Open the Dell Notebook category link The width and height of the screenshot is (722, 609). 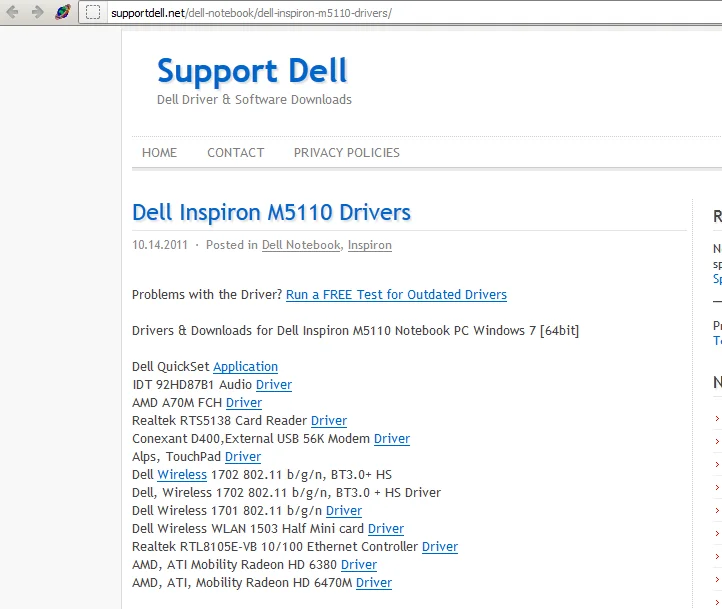tap(301, 245)
